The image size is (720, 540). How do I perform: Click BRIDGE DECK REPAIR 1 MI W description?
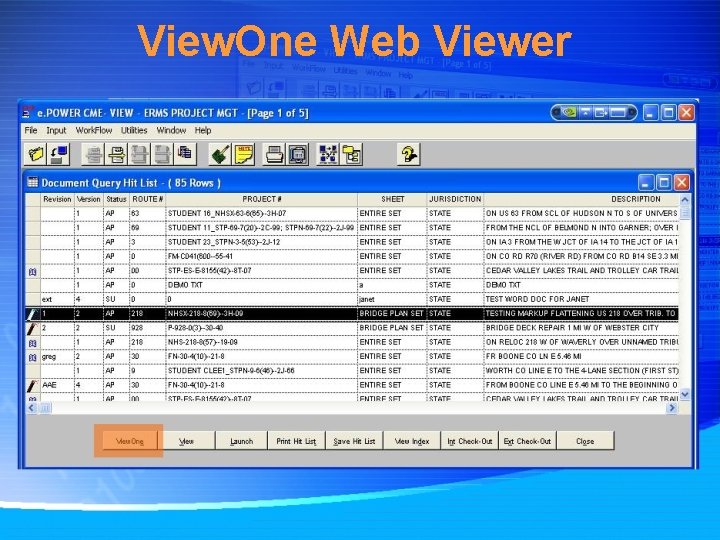[x=572, y=328]
